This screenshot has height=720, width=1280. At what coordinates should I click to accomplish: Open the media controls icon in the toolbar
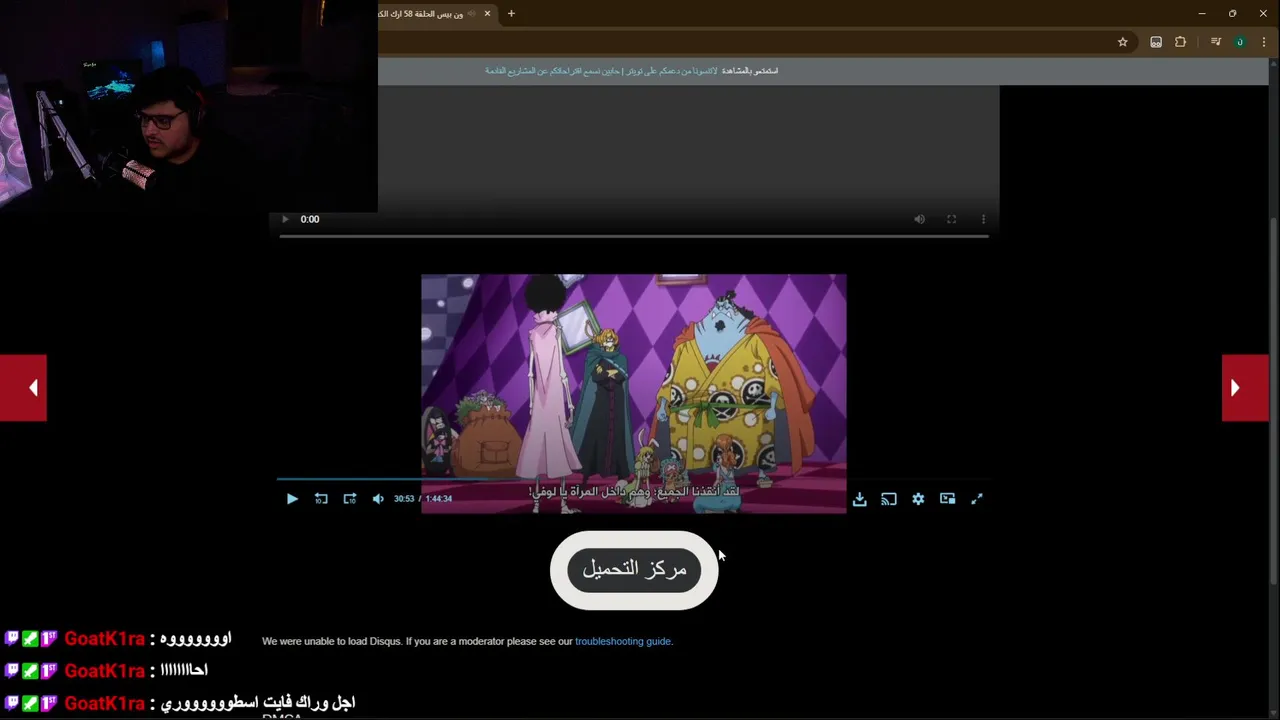tap(1215, 42)
